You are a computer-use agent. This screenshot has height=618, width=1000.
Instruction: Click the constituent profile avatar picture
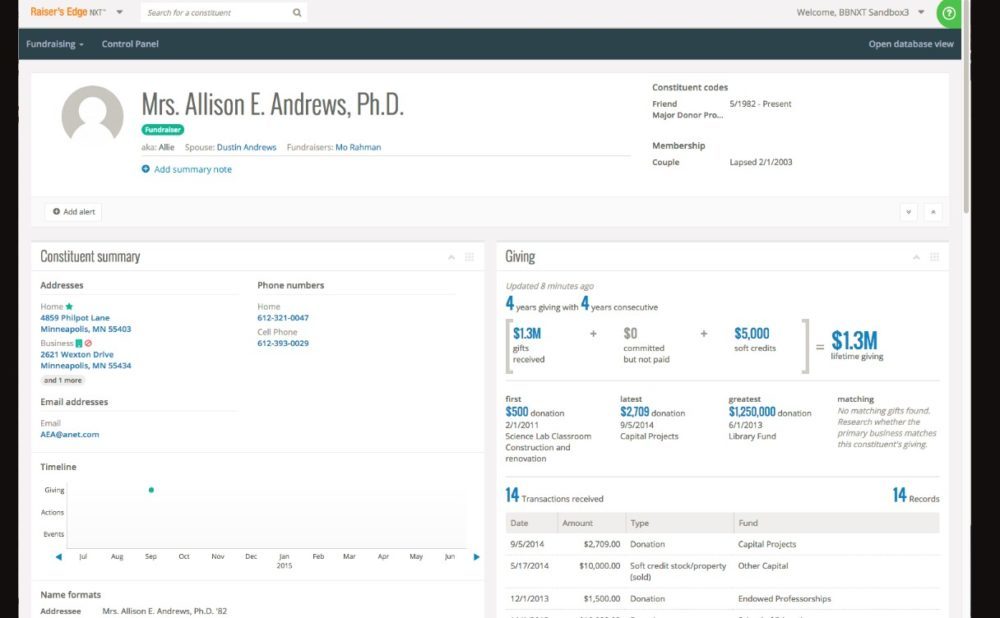92,115
